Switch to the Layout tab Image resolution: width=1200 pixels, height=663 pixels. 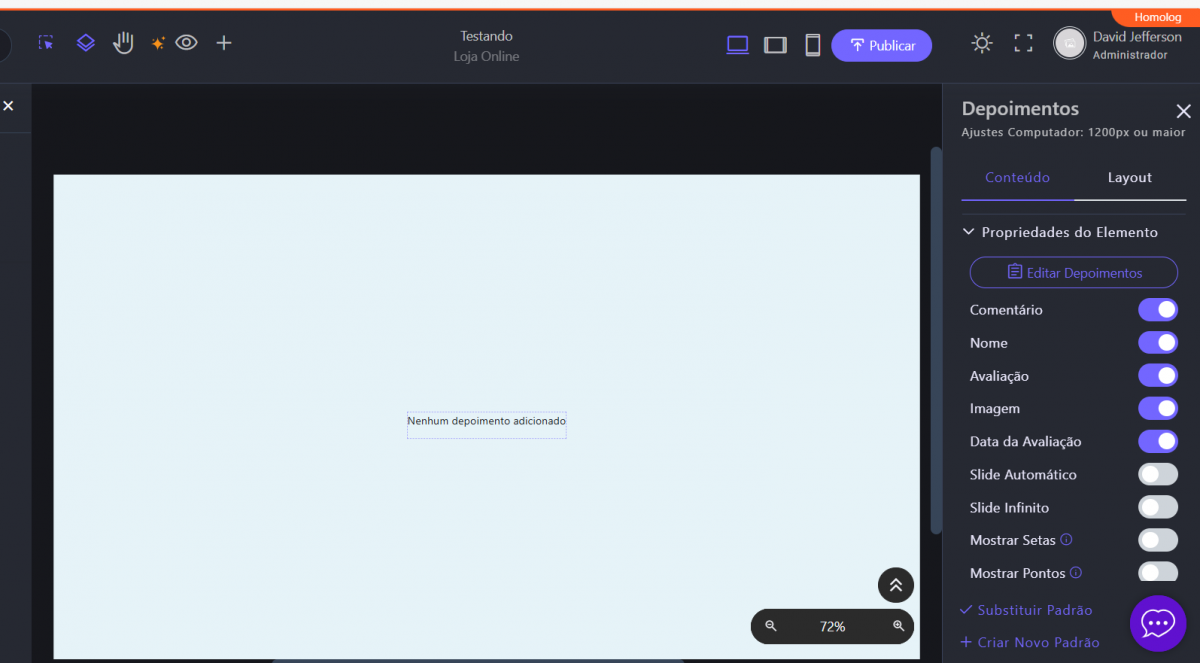tap(1129, 178)
